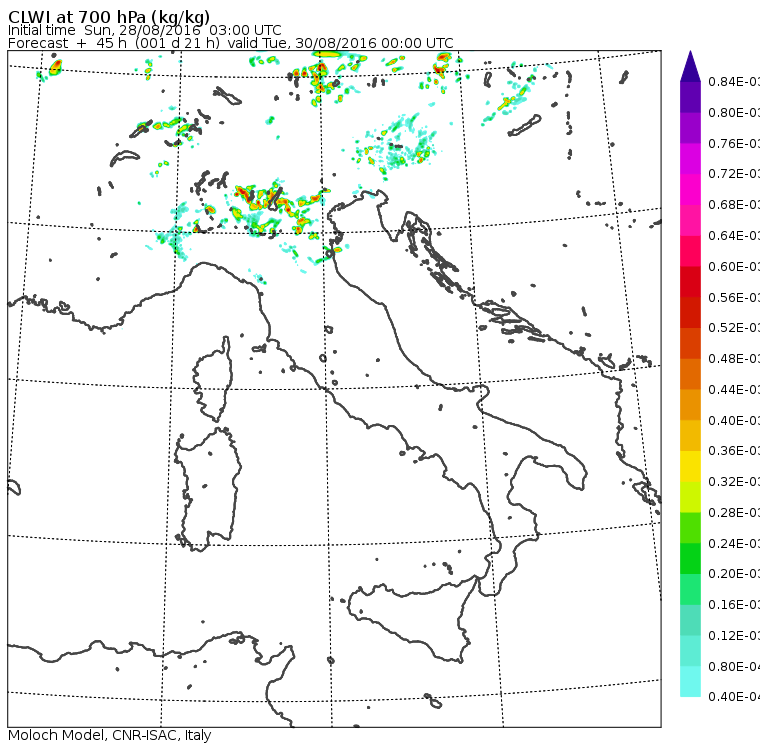Viewport: 760px width, 749px height.
Task: Pick the bright green band between 0.24 and 0.28
Action: point(690,528)
